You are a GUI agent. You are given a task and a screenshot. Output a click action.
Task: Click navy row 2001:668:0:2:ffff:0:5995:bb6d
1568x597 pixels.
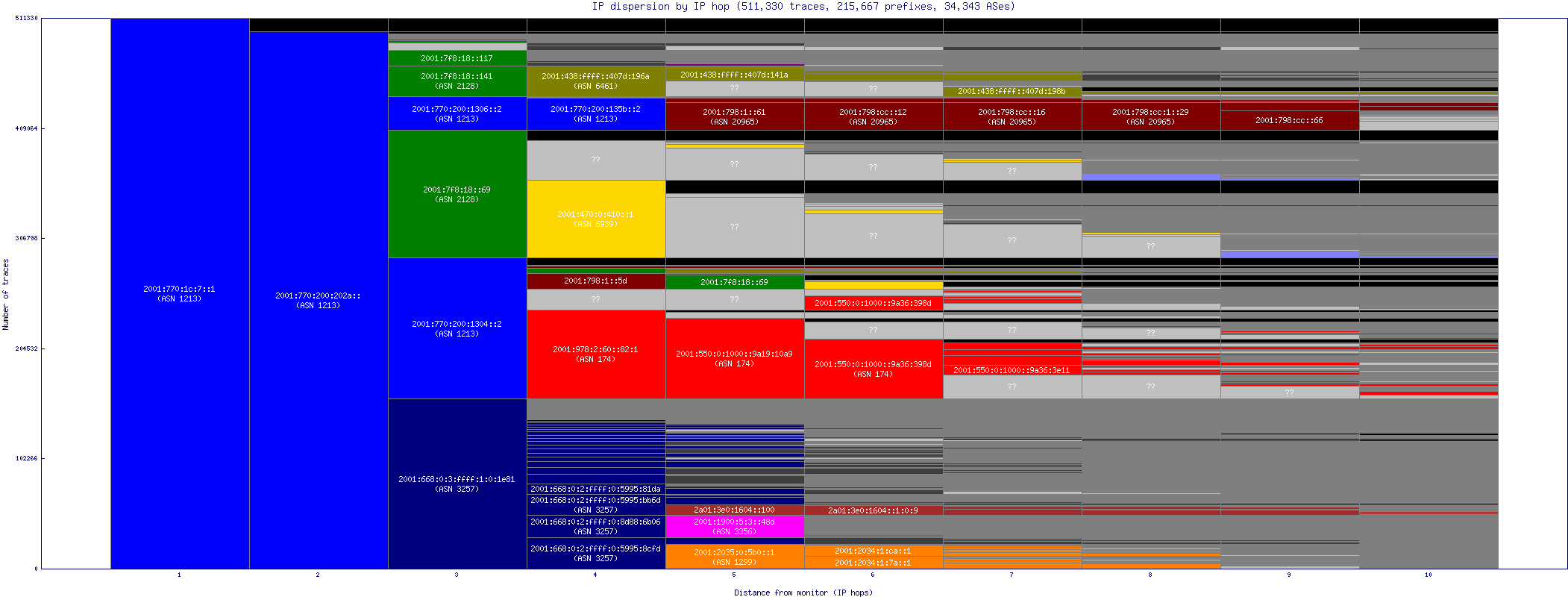(596, 505)
